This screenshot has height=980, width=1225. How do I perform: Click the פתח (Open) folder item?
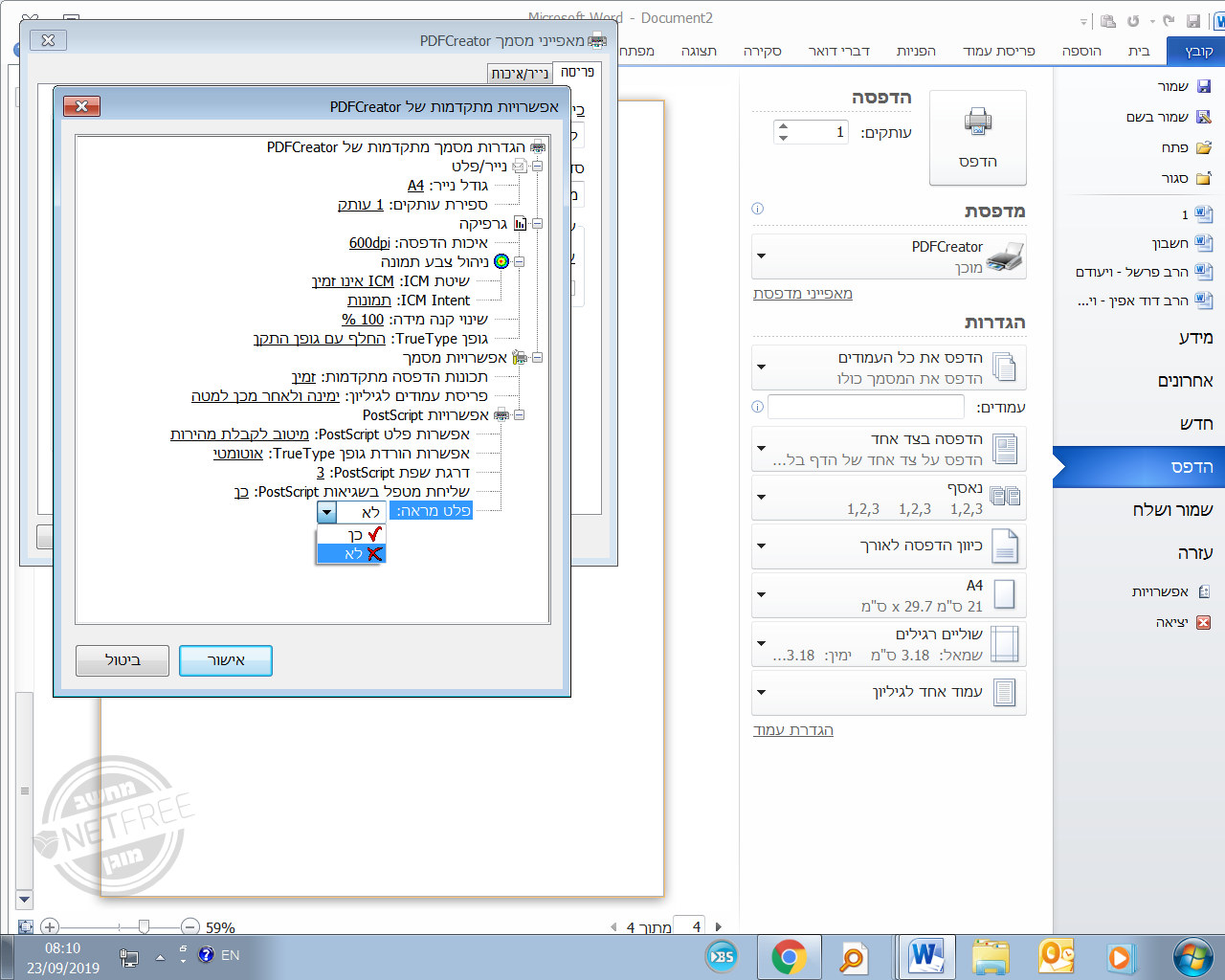(1187, 147)
